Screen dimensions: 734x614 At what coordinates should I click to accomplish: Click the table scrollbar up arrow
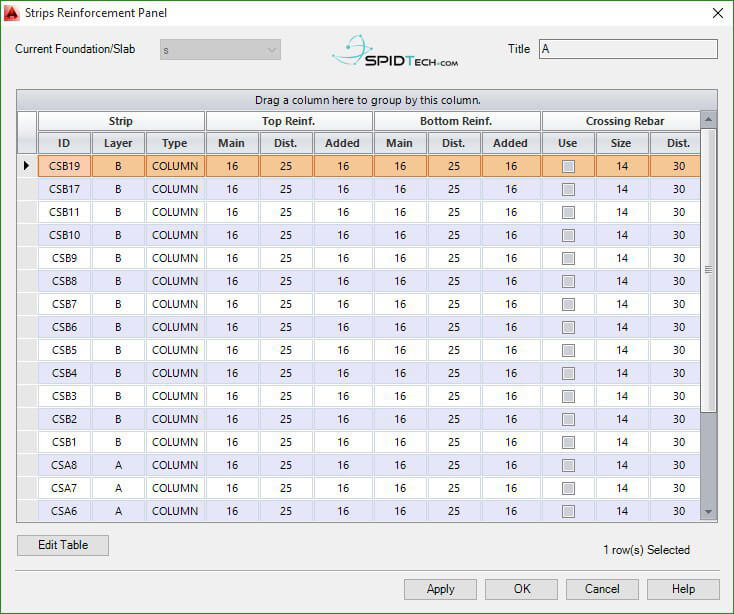pos(709,120)
